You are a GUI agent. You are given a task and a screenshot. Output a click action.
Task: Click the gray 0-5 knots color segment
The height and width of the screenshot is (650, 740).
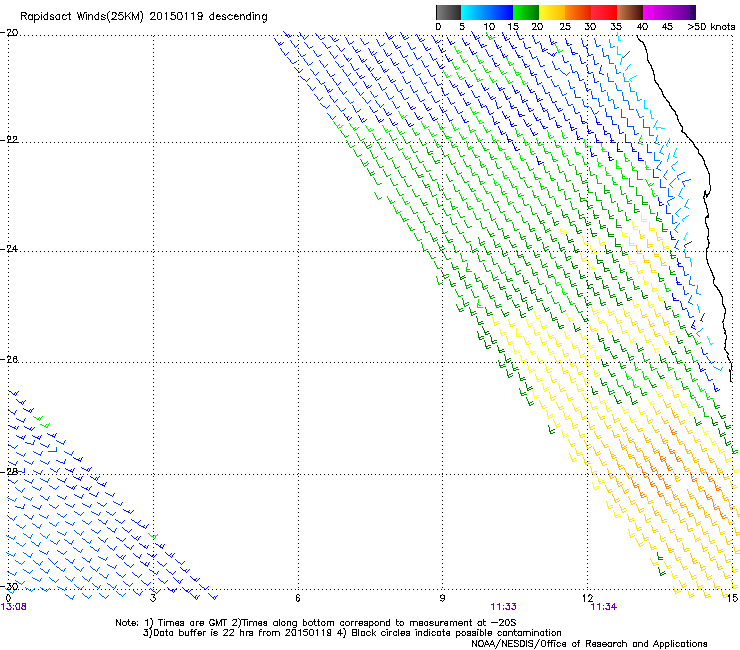pyautogui.click(x=448, y=12)
